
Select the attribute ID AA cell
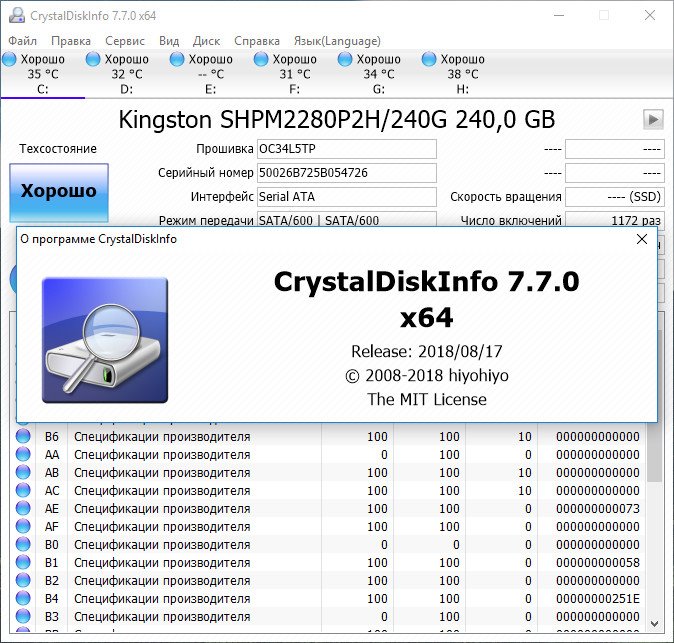(x=52, y=454)
